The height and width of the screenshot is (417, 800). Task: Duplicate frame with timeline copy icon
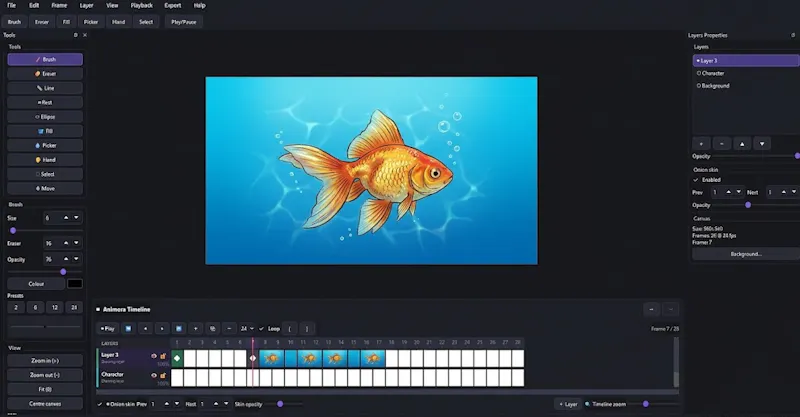point(212,329)
